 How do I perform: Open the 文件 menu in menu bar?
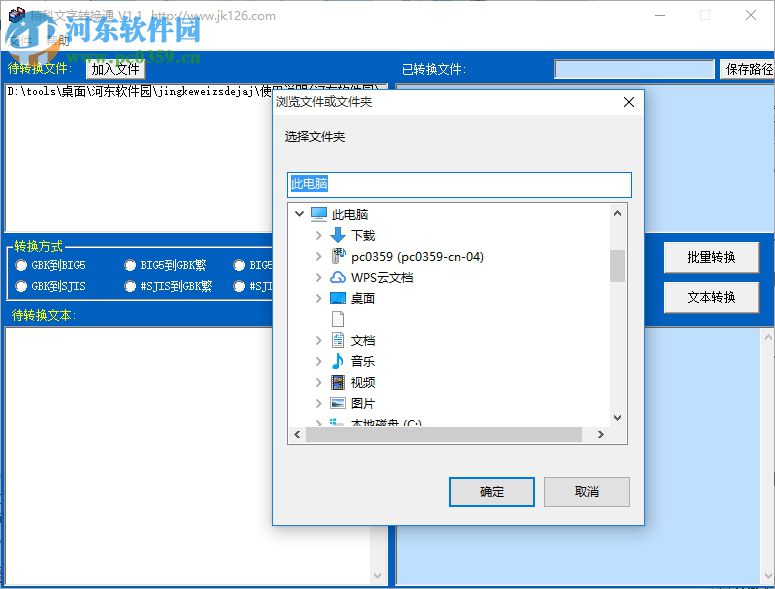[21, 41]
